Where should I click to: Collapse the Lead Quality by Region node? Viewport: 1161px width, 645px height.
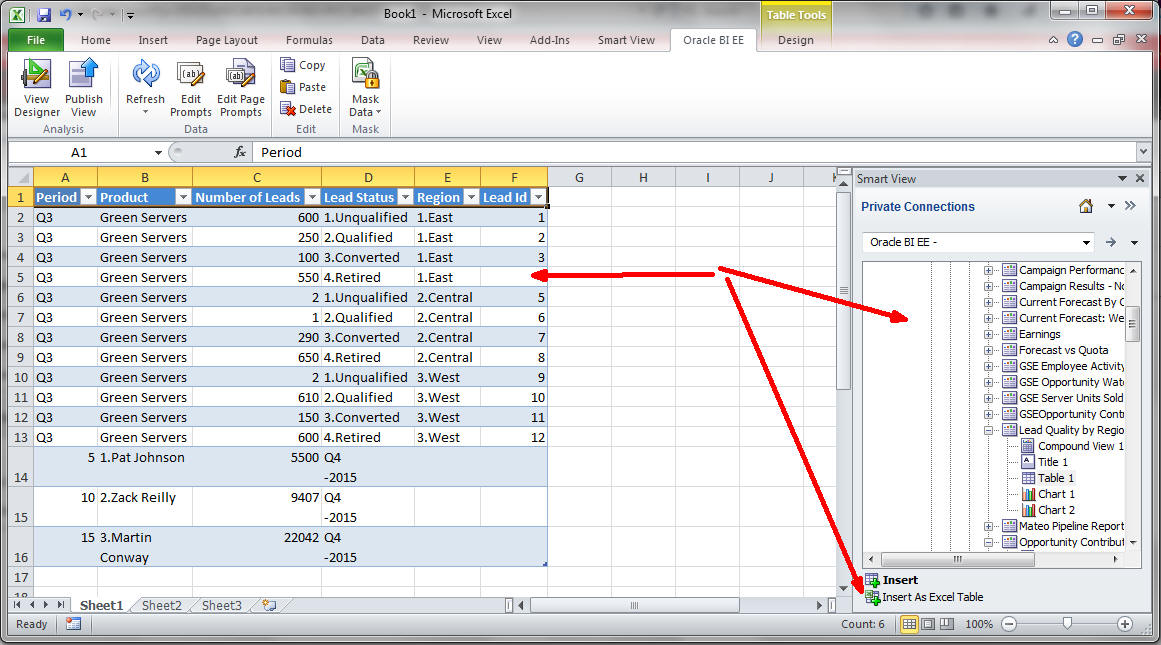coord(988,430)
